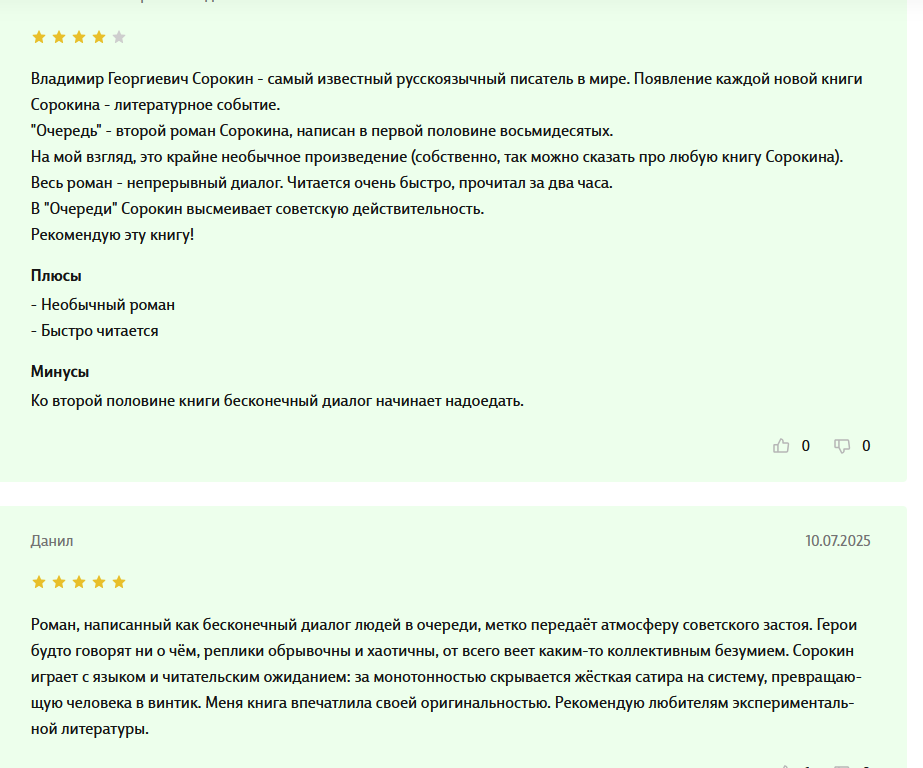
Task: Click the fifth star in Данил's review rating
Action: (119, 582)
